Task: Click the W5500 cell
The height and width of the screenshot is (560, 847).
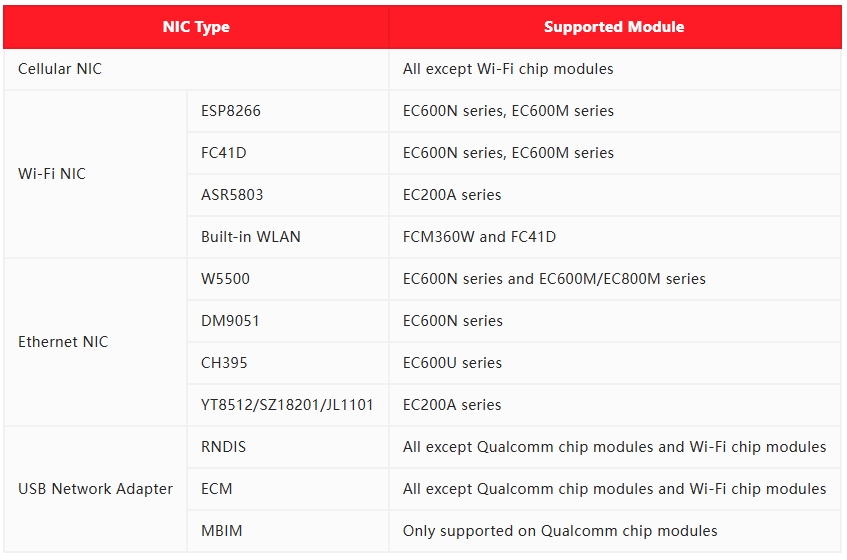Action: tap(225, 279)
